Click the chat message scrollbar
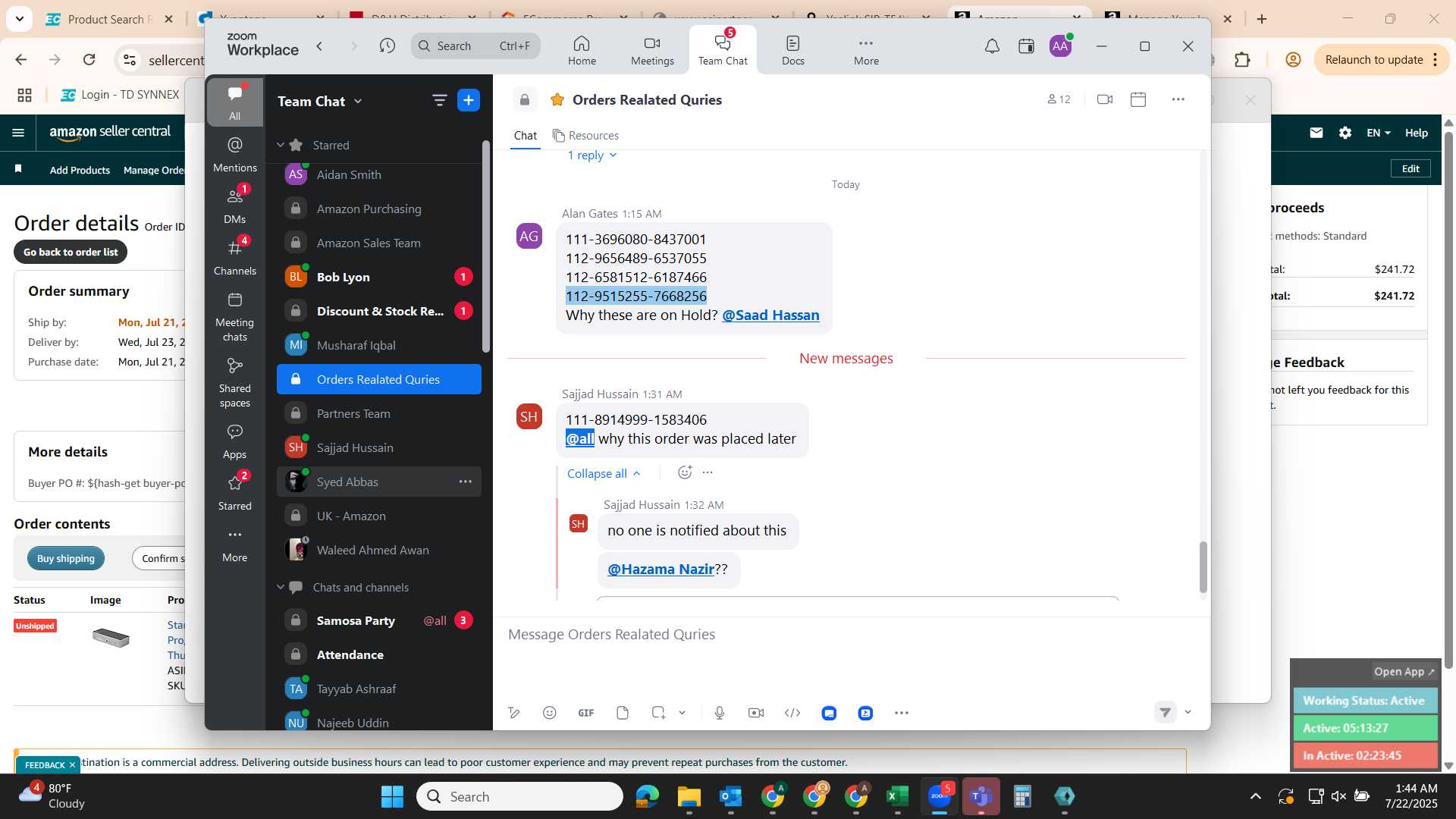Image resolution: width=1456 pixels, height=819 pixels. click(x=1203, y=567)
